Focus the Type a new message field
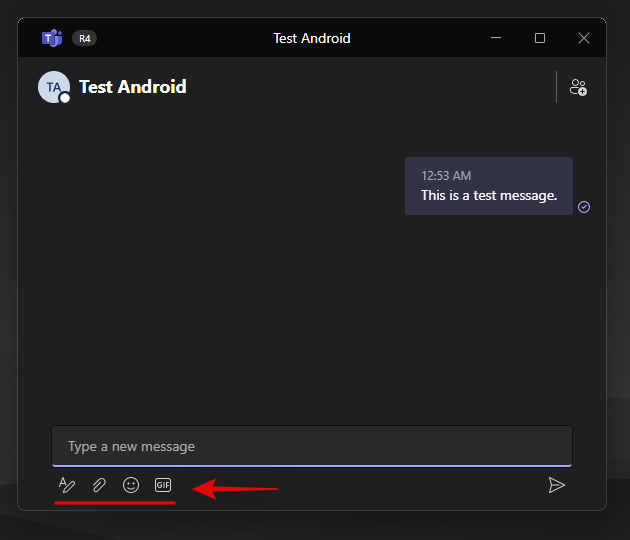Image resolution: width=630 pixels, height=540 pixels. click(312, 446)
